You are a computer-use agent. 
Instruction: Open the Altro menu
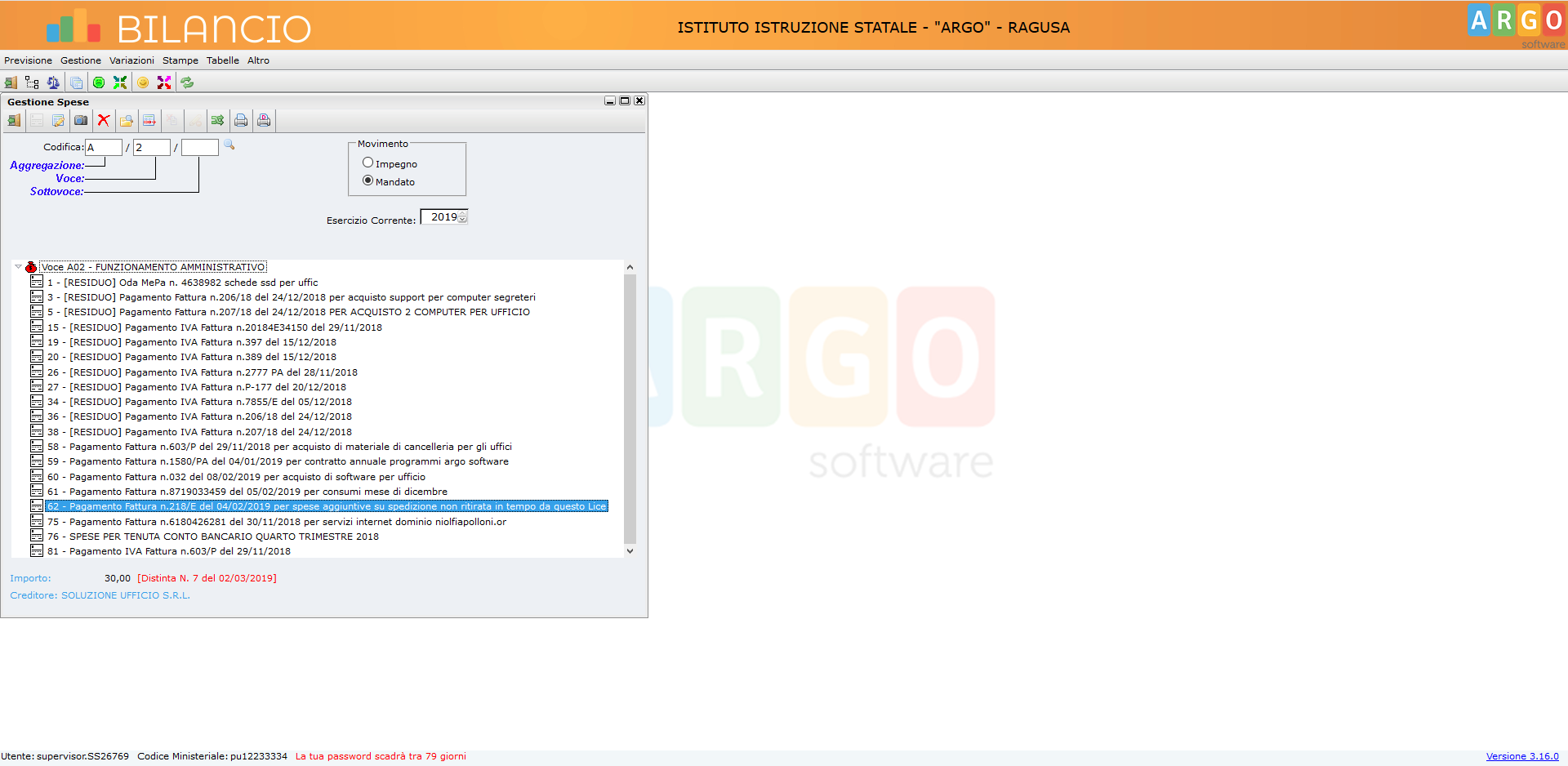pyautogui.click(x=258, y=60)
